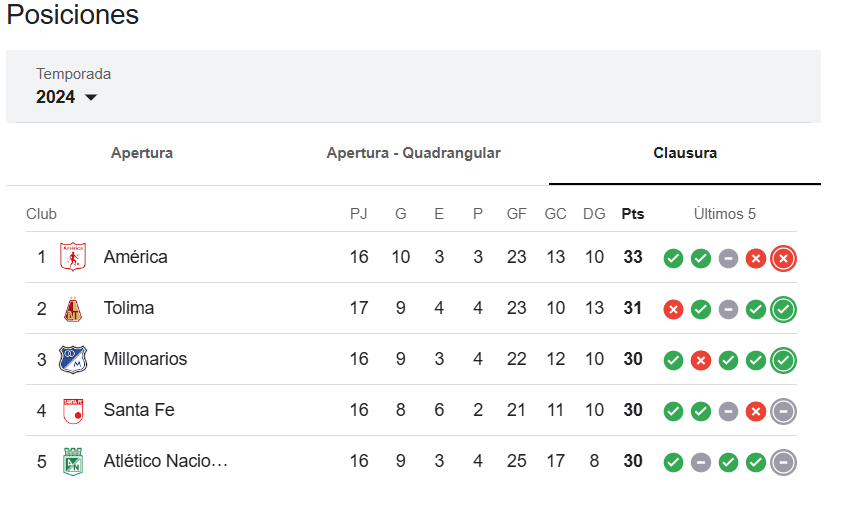Click the Pts column header

pos(633,214)
